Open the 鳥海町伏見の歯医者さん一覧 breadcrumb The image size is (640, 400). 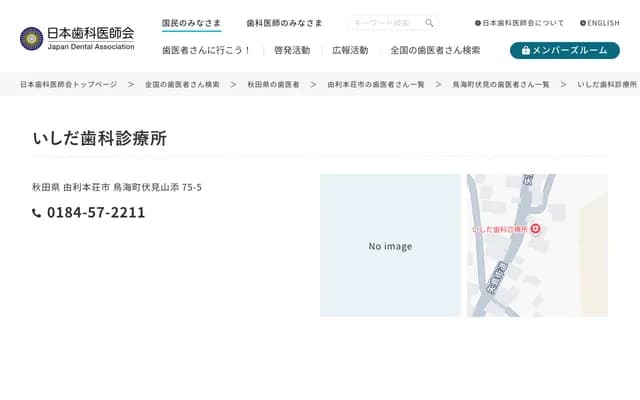pyautogui.click(x=501, y=85)
